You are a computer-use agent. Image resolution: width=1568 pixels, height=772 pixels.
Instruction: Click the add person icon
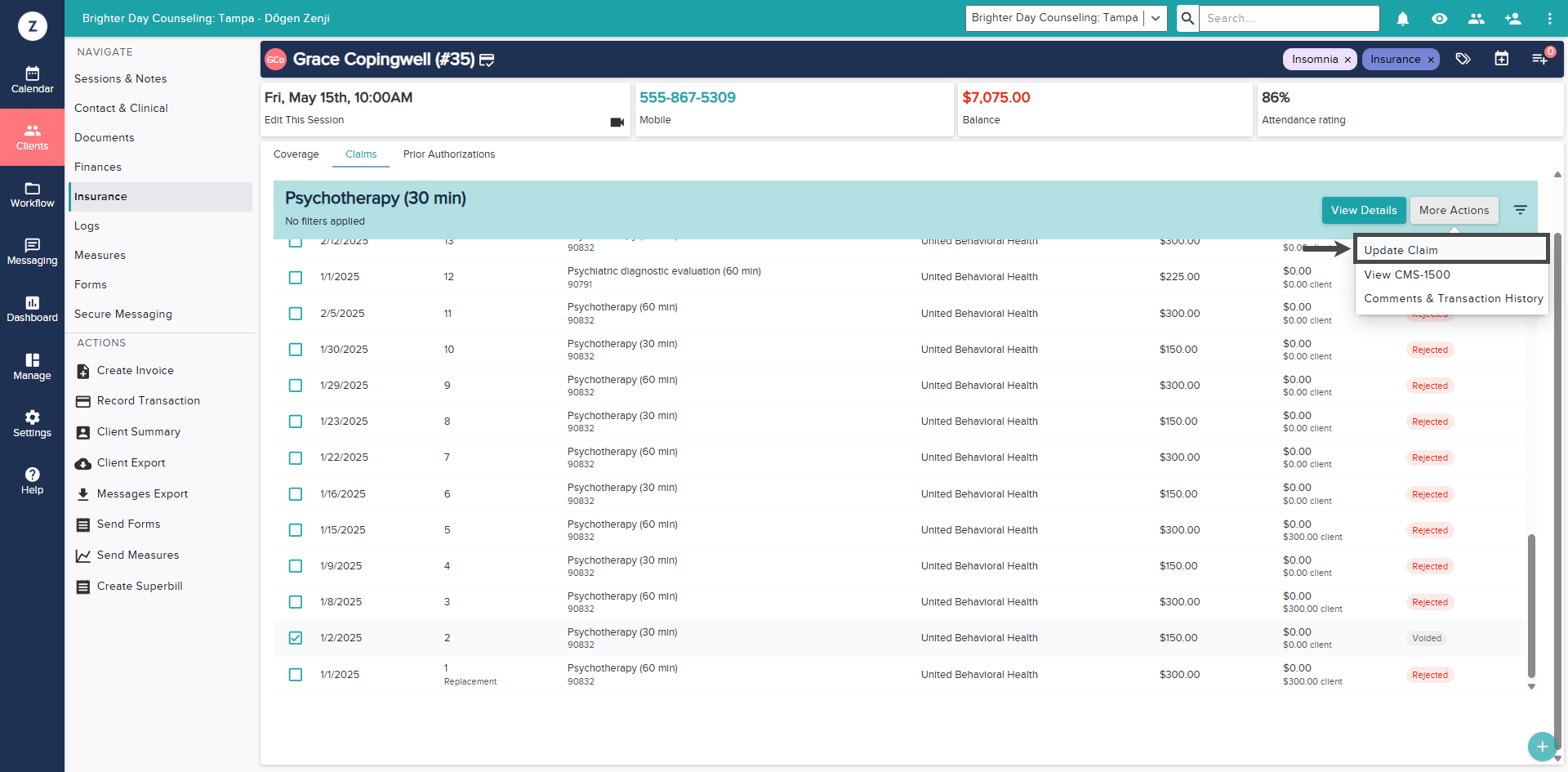point(1513,18)
